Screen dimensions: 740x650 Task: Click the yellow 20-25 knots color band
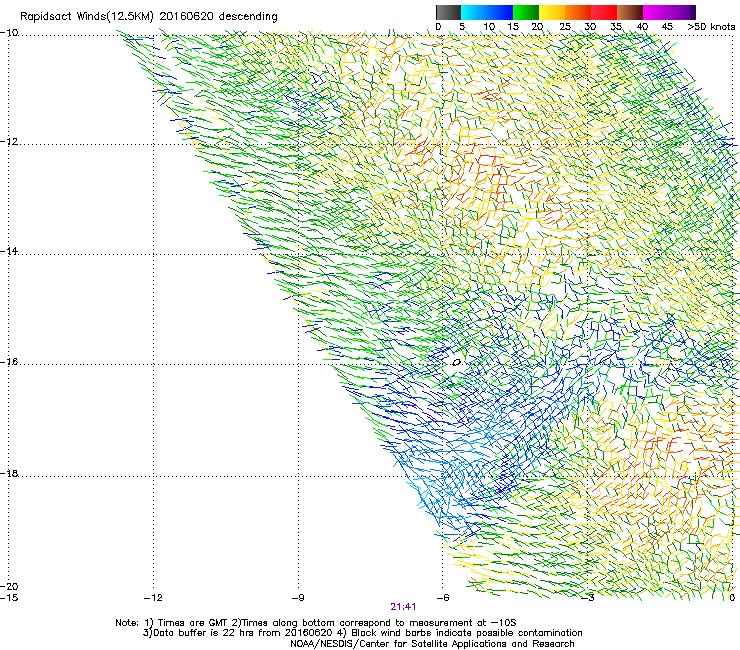coord(552,12)
